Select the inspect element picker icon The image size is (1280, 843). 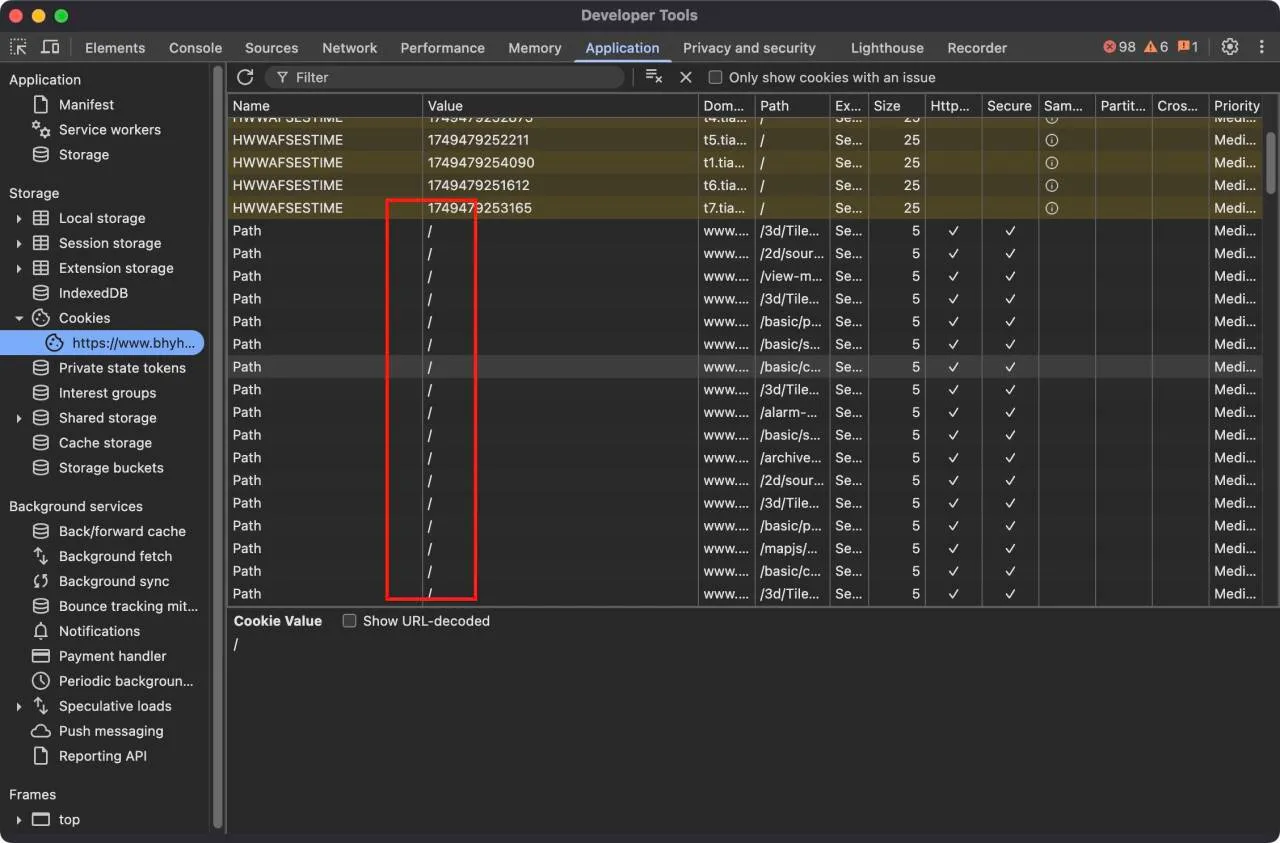19,47
